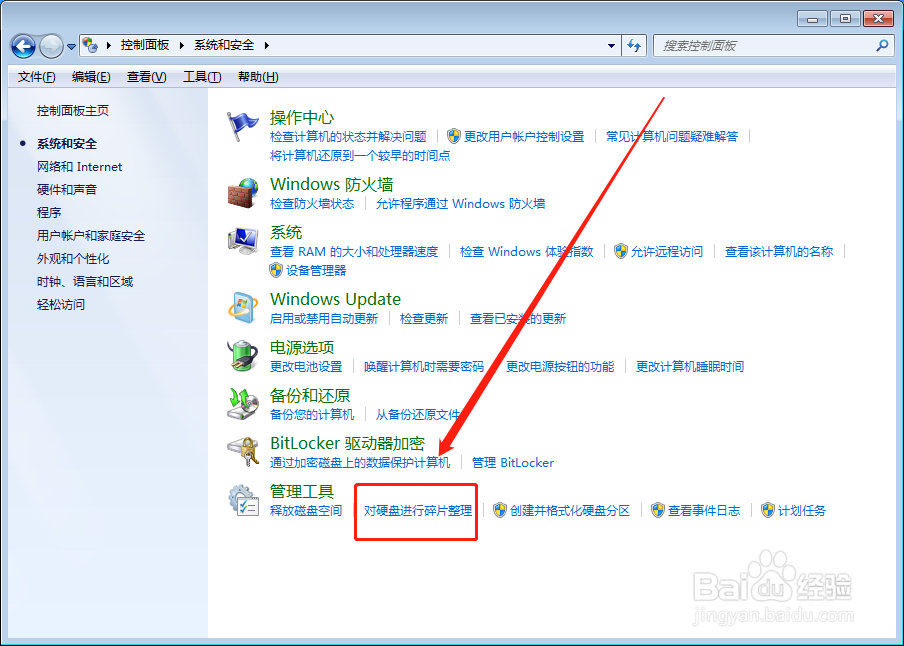Open 备份您的计算机 link
Viewport: 904px width, 646px height.
point(312,415)
